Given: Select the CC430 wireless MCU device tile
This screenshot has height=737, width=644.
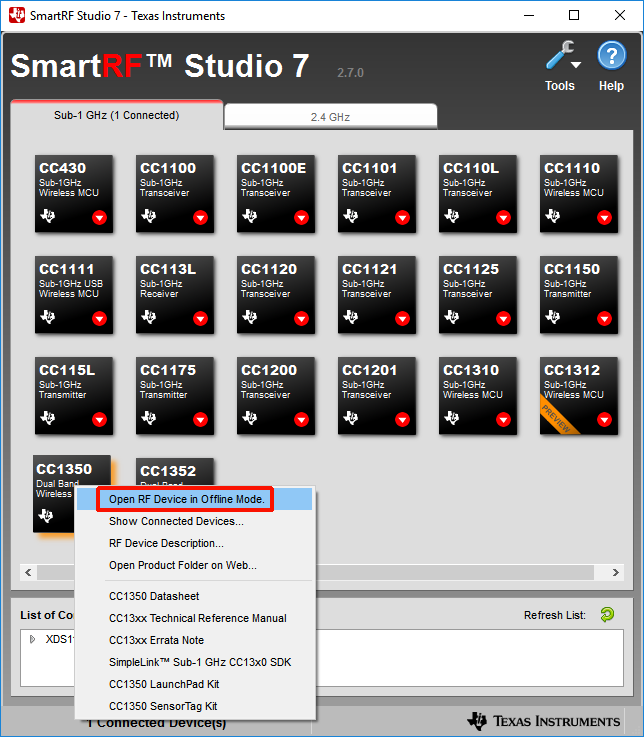Looking at the screenshot, I should tap(73, 193).
